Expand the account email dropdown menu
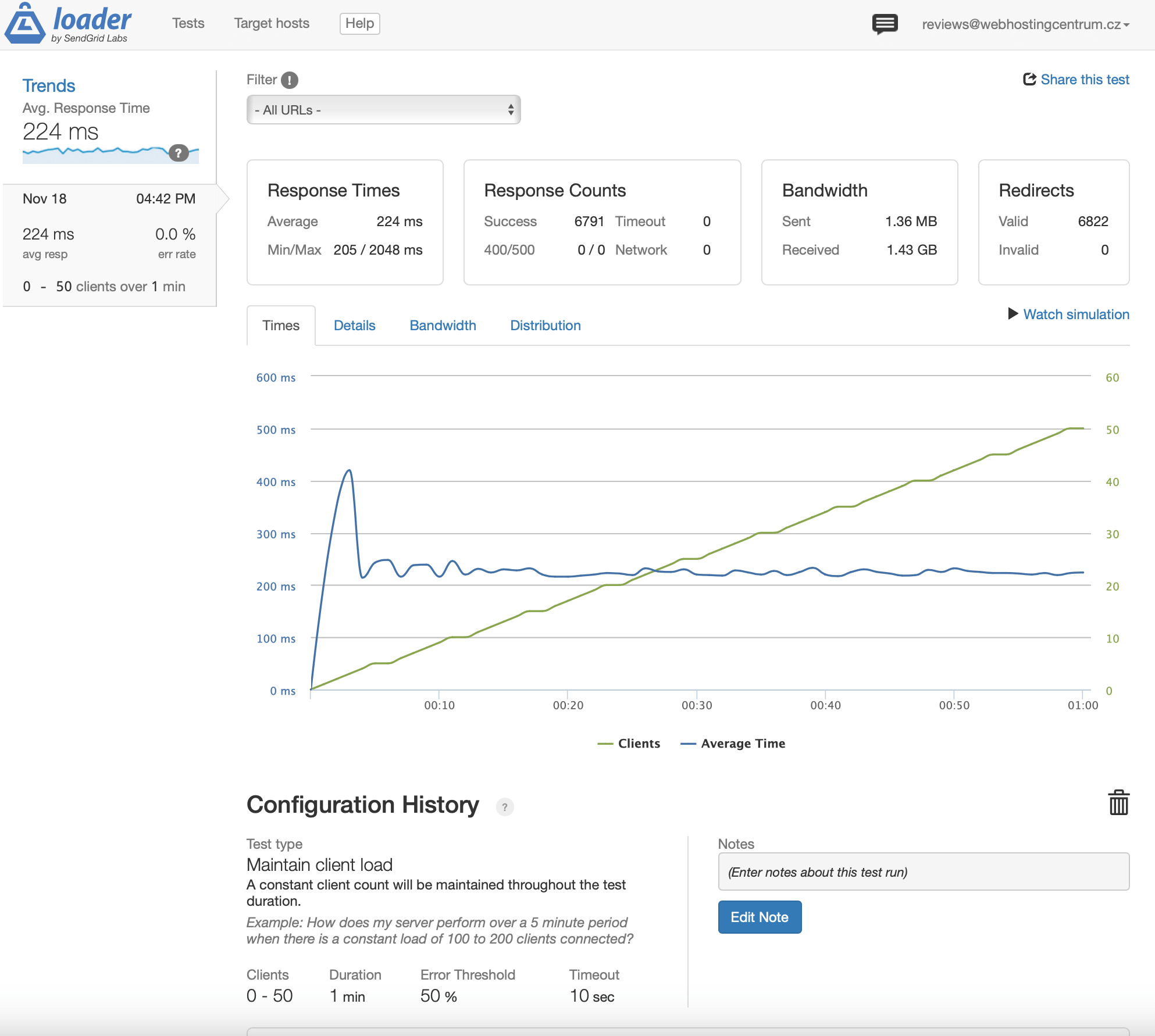The image size is (1155, 1036). pos(1025,24)
